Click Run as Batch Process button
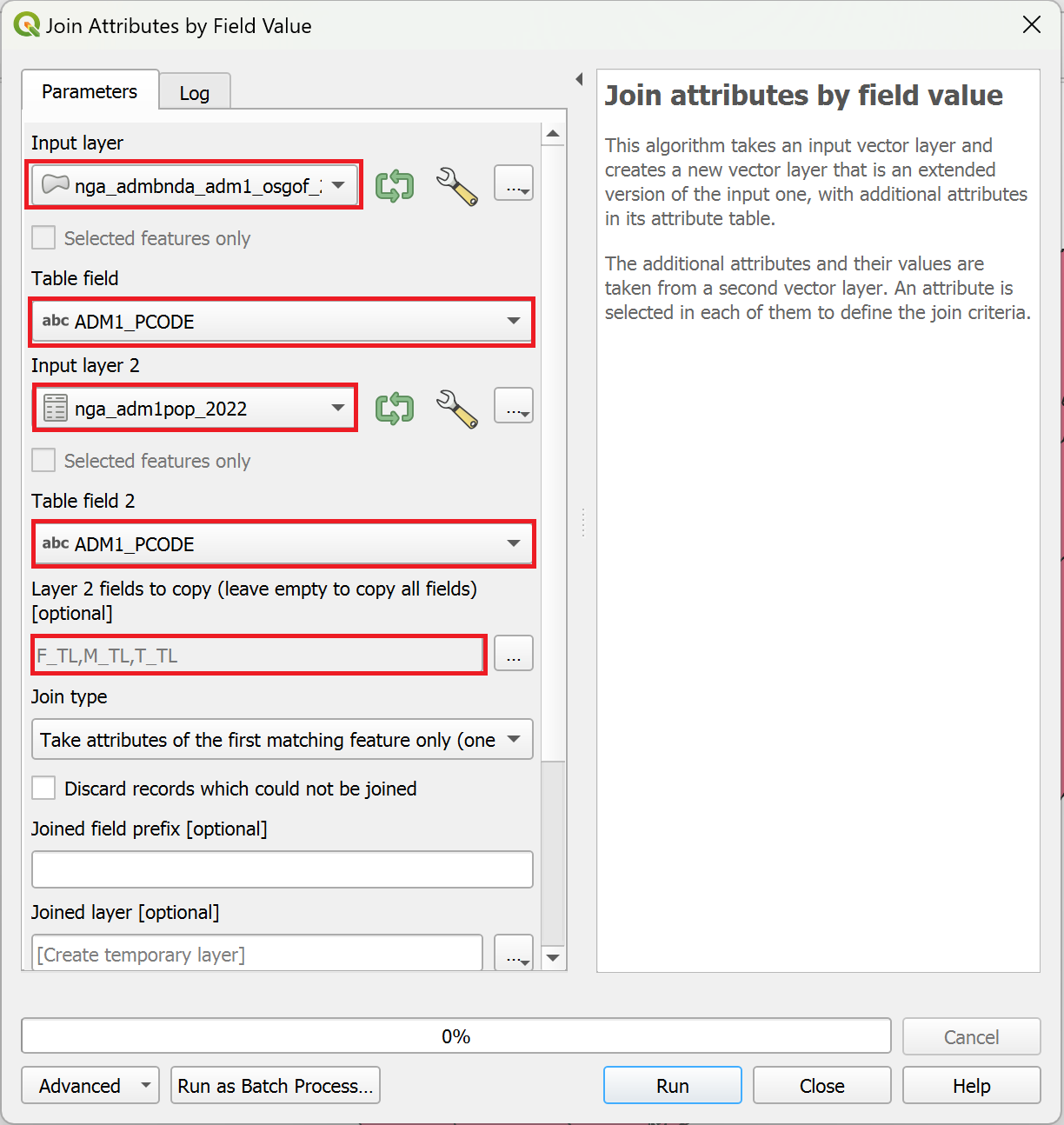 276,1086
